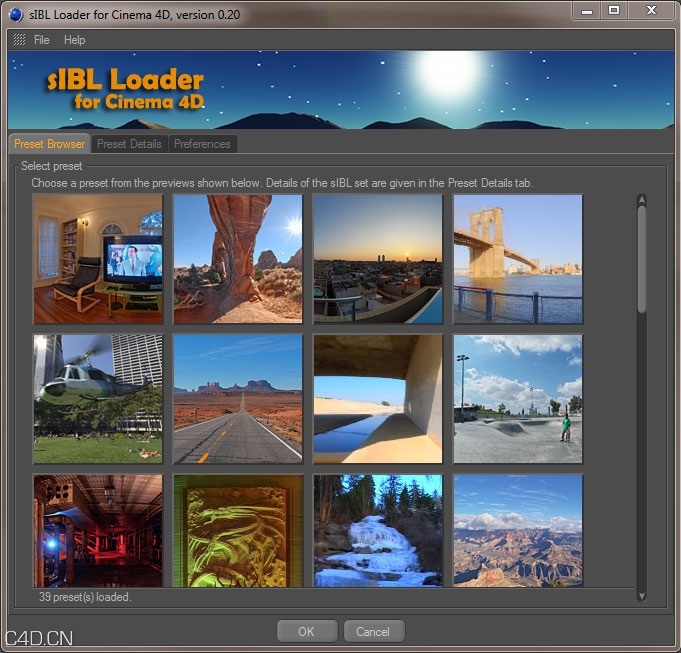
Task: Click the menu bar grip icon beside File
Action: pos(19,40)
